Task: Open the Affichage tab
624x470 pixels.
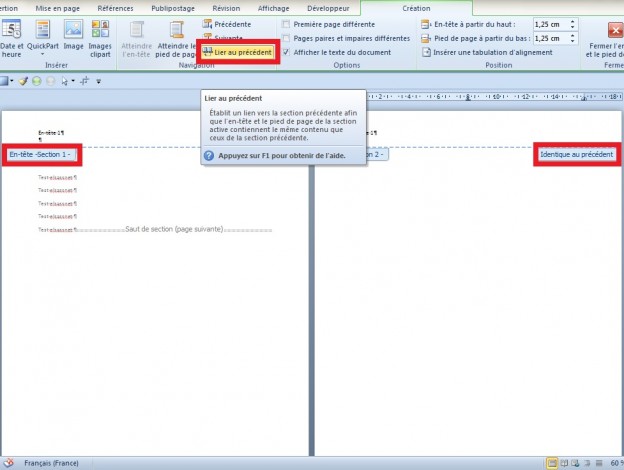Action: [x=273, y=8]
